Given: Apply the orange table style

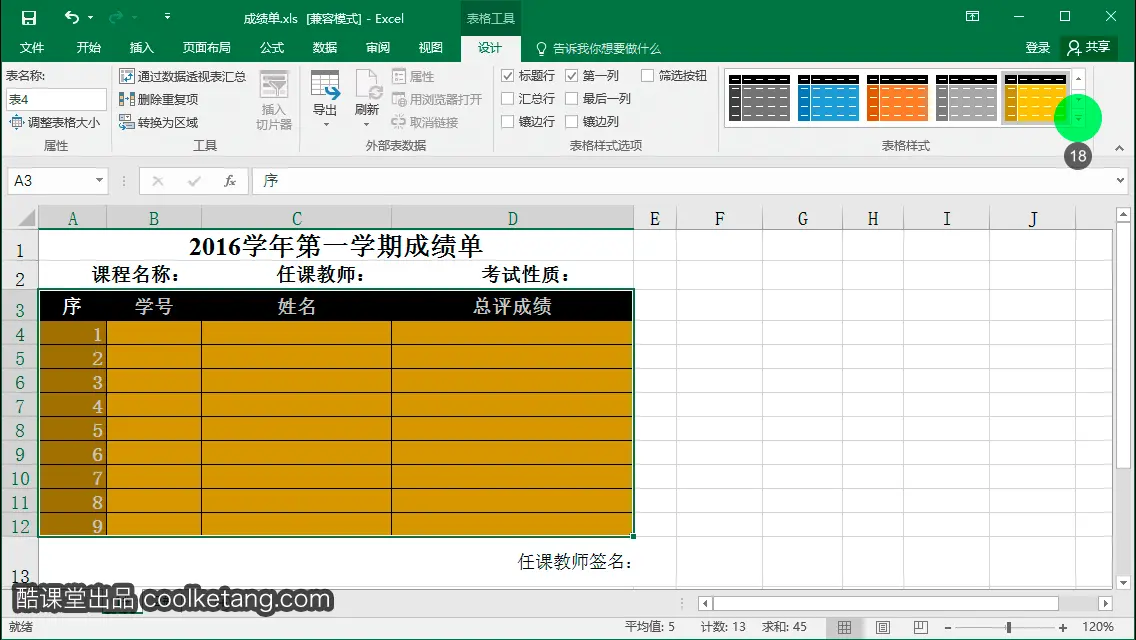Looking at the screenshot, I should 897,98.
